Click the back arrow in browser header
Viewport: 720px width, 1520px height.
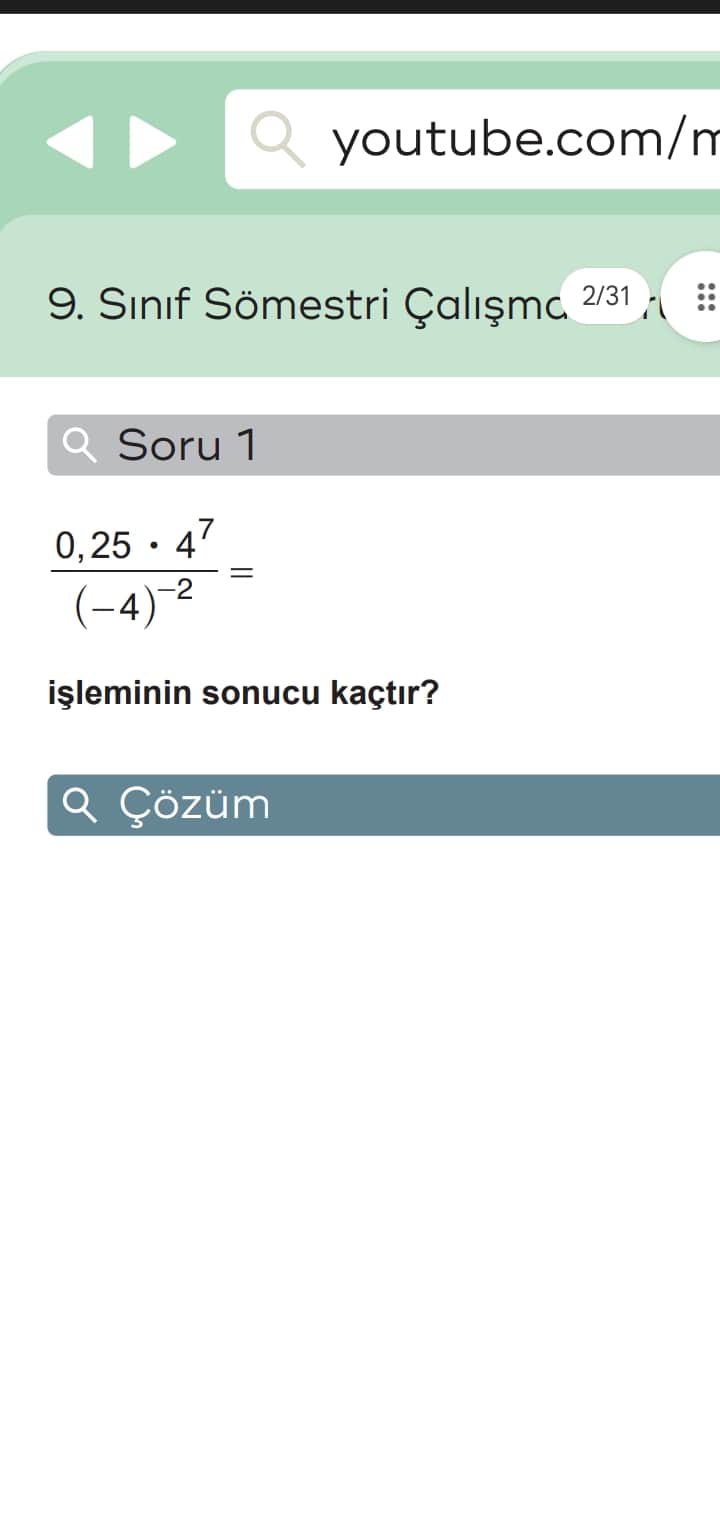(x=69, y=142)
